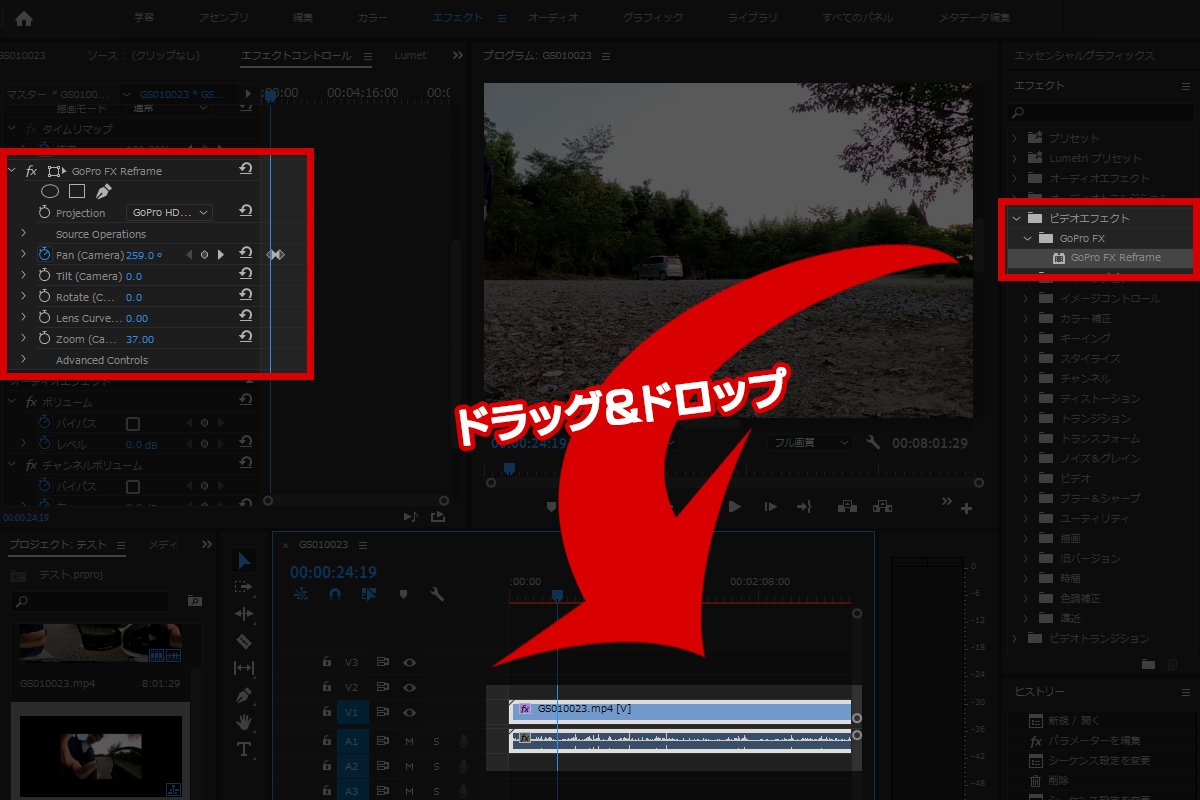
Task: Expand Advanced Controls section
Action: 23,360
